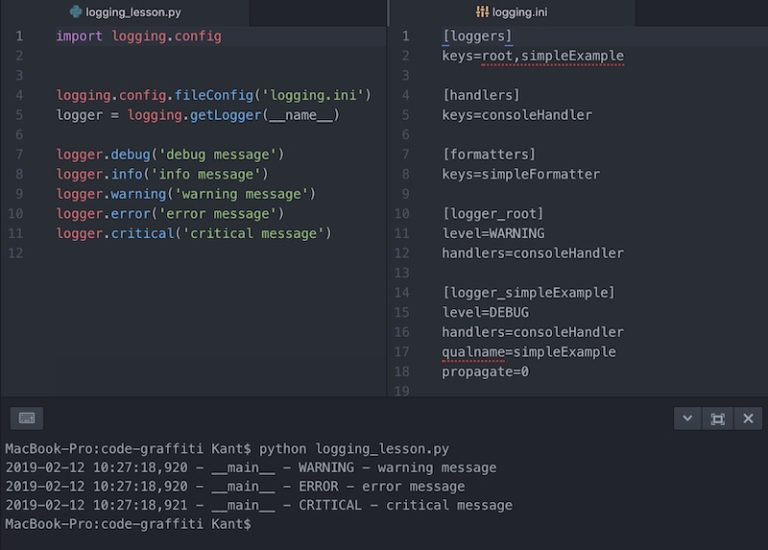Click propagate=0 line in logging.ini

[485, 372]
